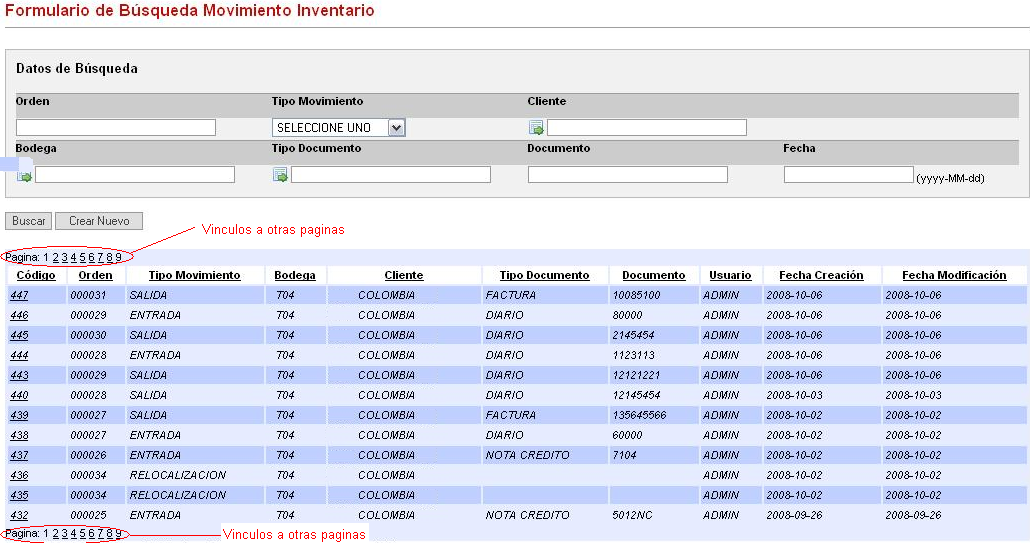This screenshot has width=1030, height=543.
Task: Click the Fecha Modificación column header
Action: (x=954, y=275)
